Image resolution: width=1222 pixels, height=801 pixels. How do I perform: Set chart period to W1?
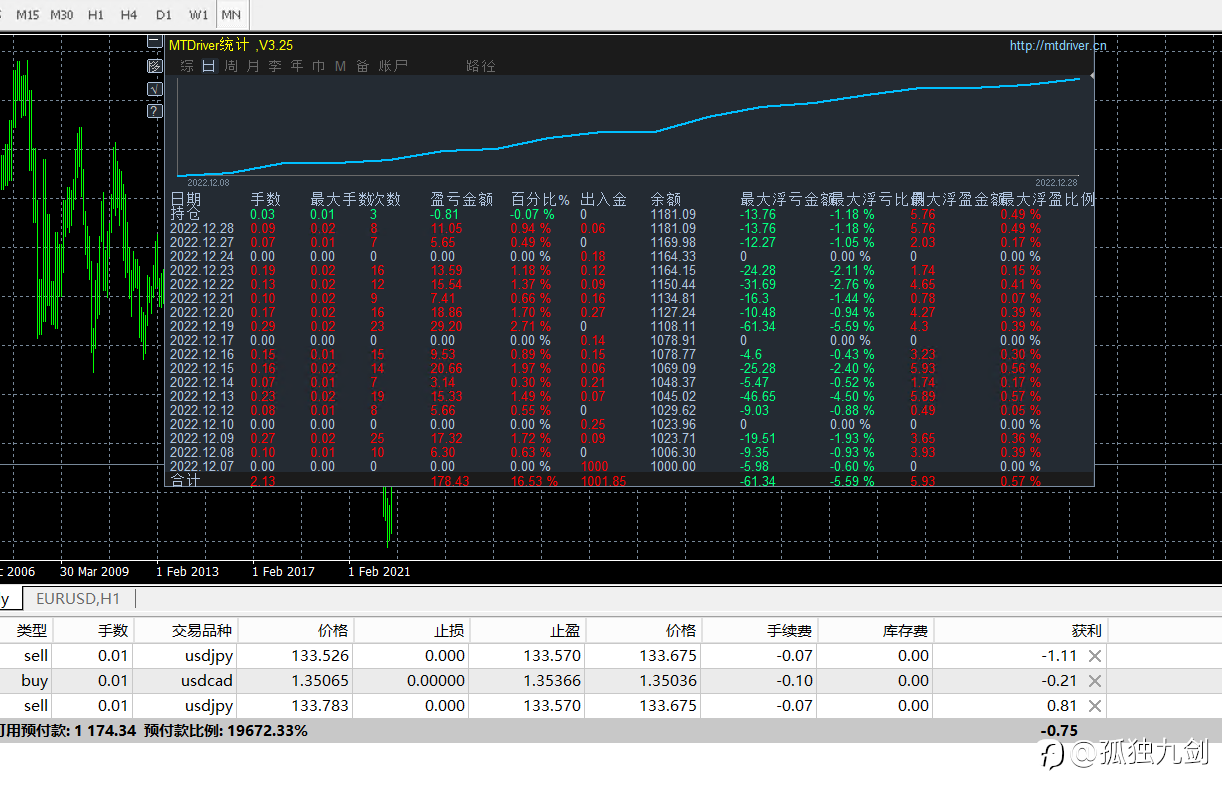click(x=199, y=15)
